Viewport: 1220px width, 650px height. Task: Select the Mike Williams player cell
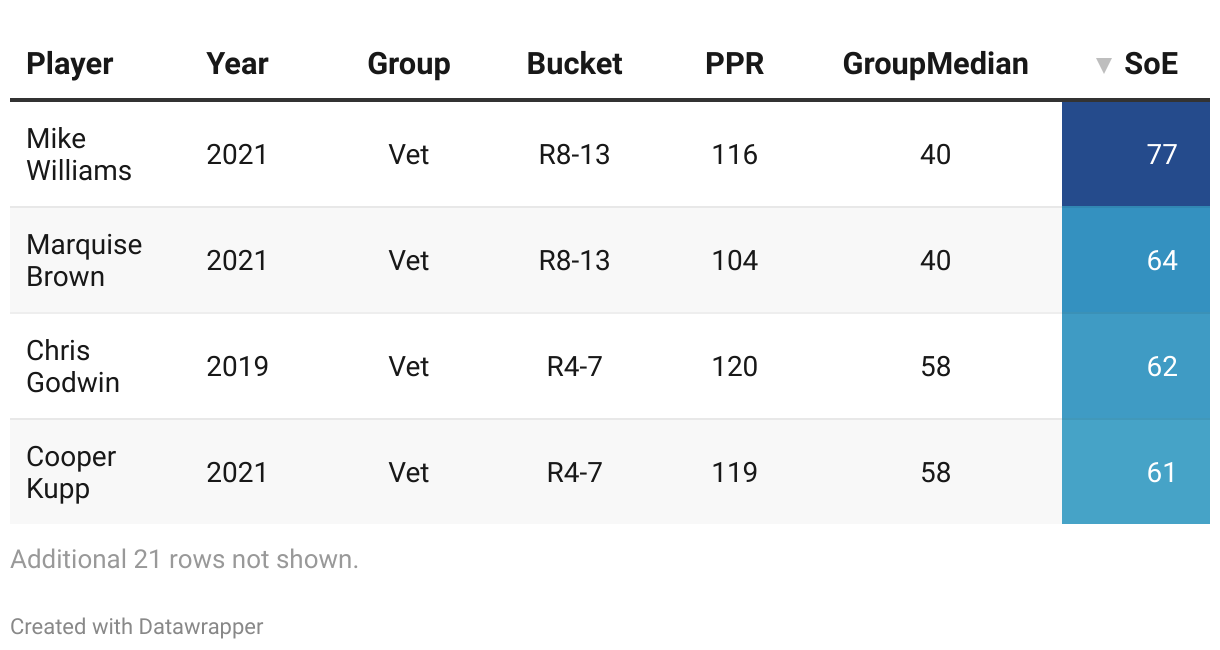(79, 155)
